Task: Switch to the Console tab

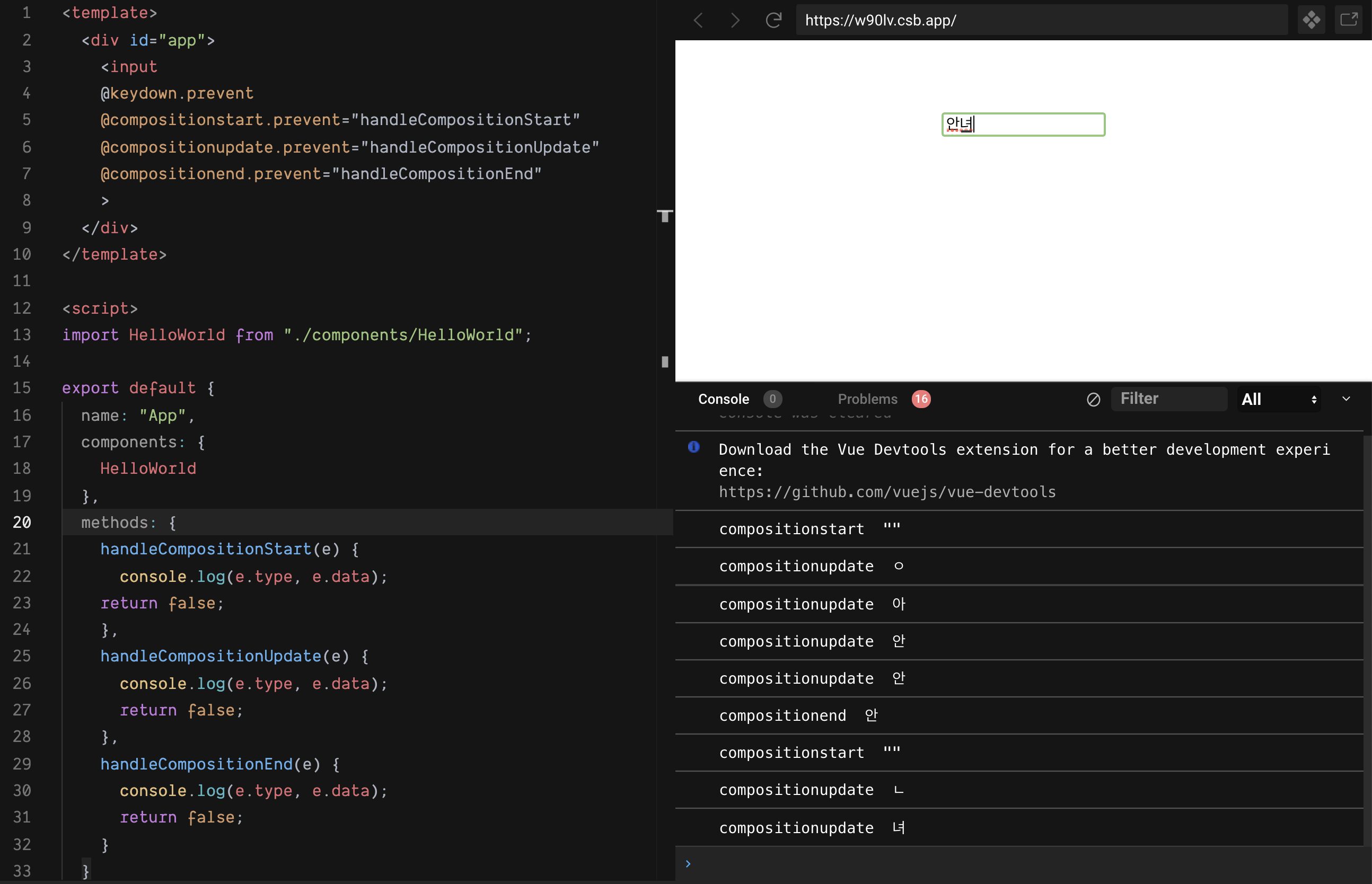Action: pos(723,400)
